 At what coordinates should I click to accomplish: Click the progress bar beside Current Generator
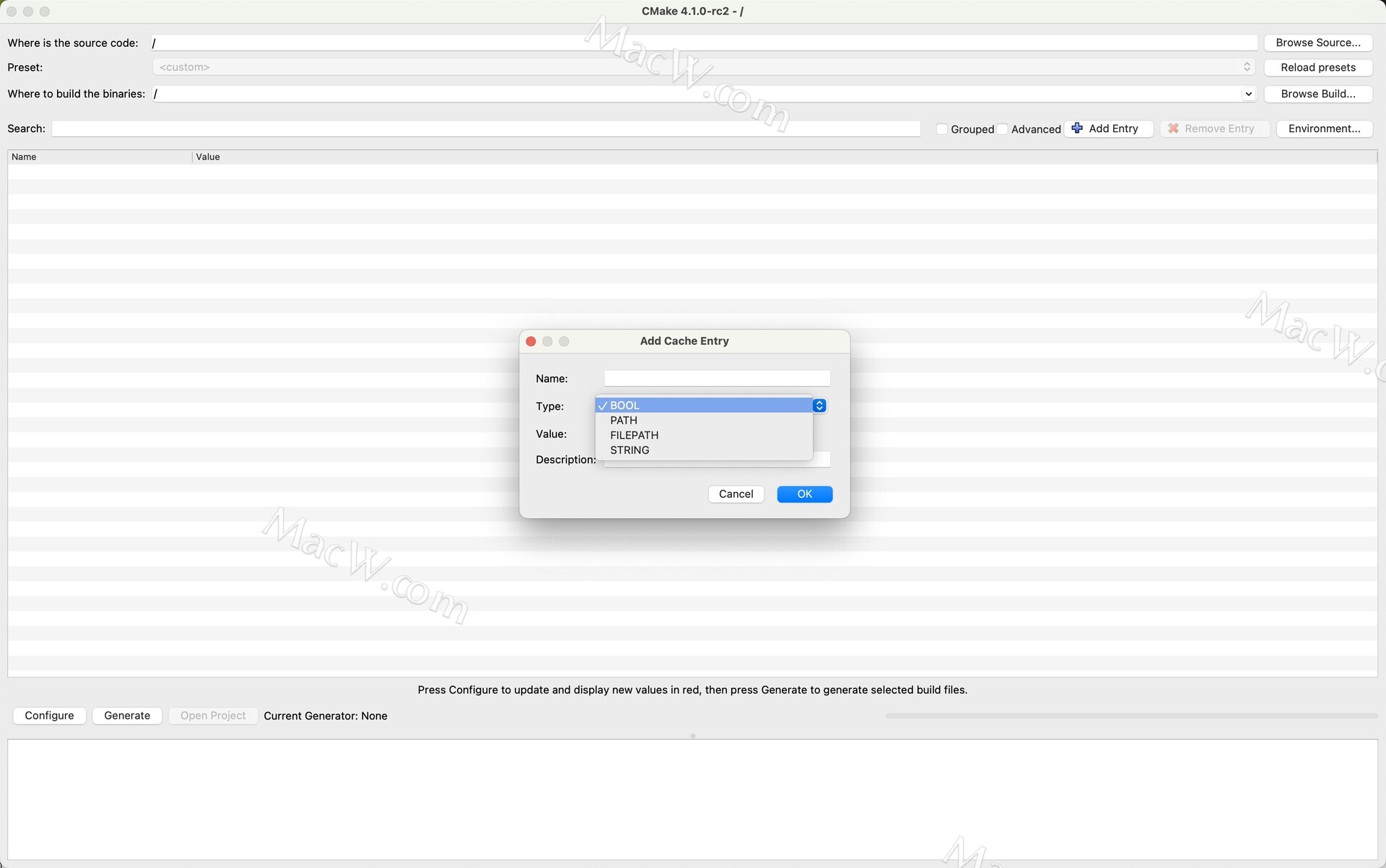coord(1131,716)
